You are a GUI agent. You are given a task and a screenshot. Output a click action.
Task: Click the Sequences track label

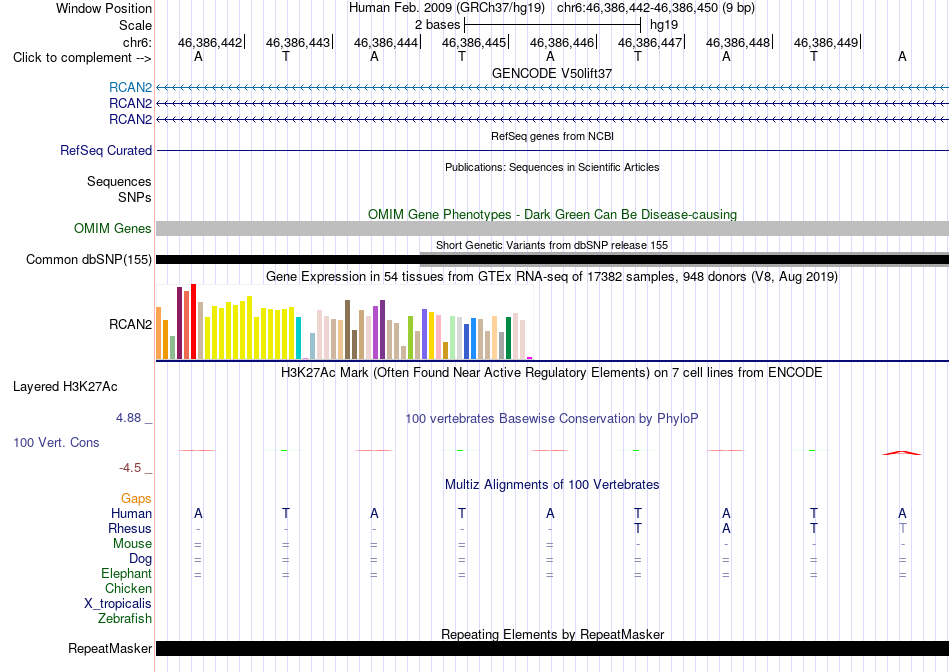(x=119, y=181)
